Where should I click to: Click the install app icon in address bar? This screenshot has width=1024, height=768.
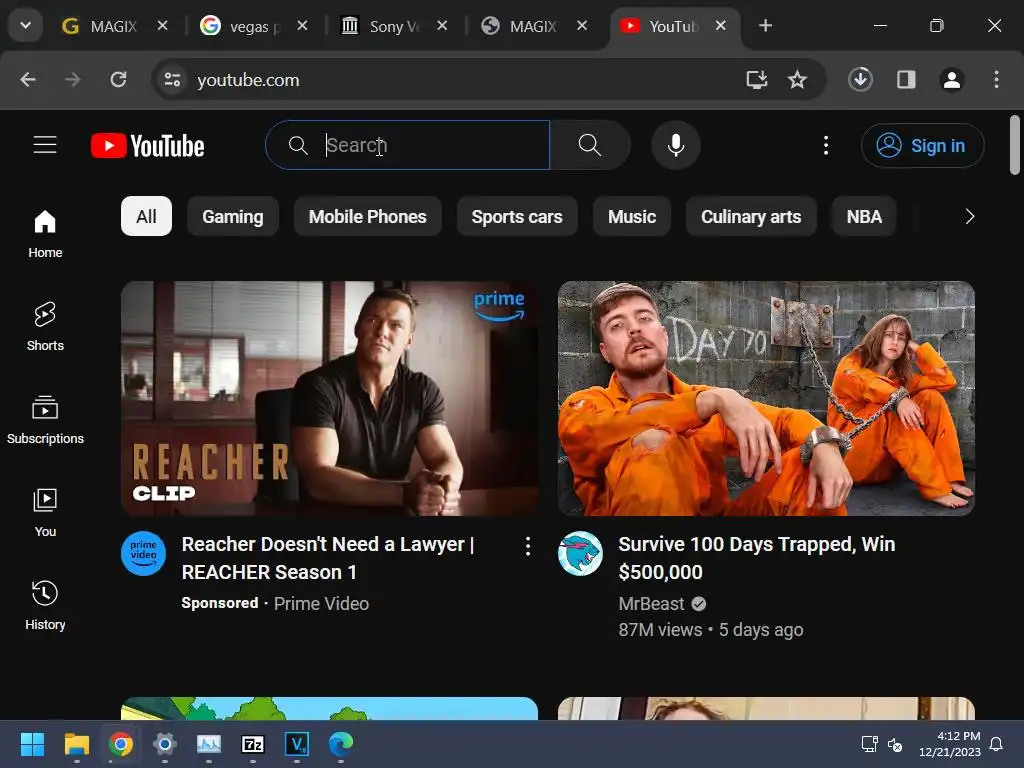756,80
